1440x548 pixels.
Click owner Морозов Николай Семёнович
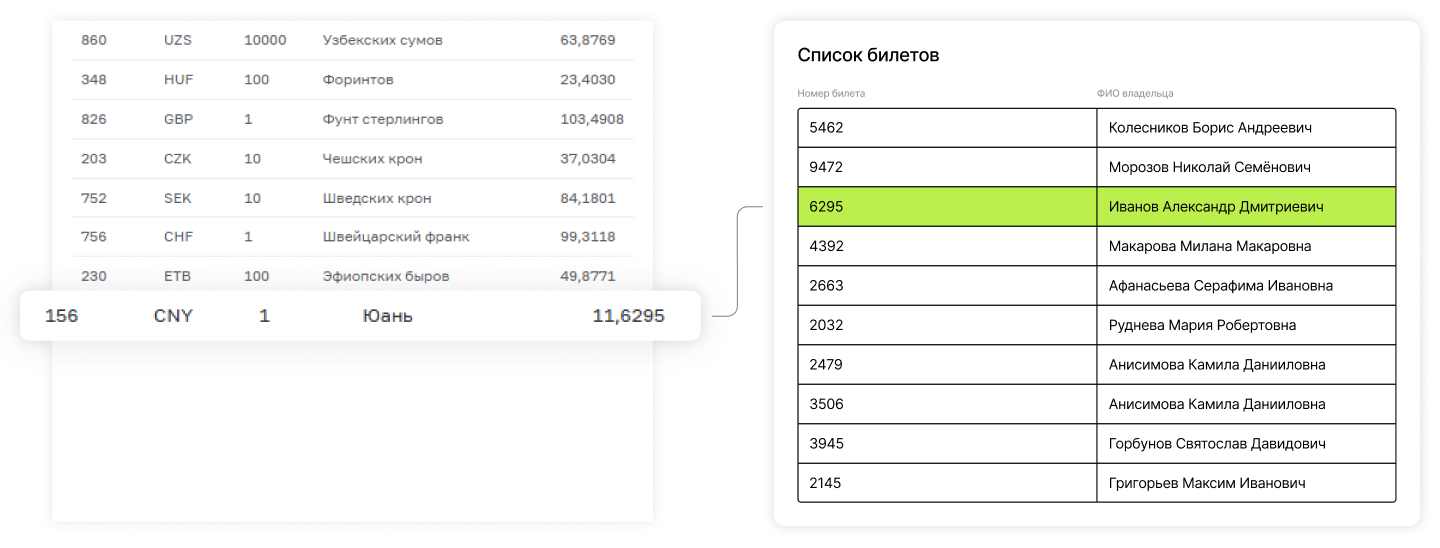pos(1209,167)
